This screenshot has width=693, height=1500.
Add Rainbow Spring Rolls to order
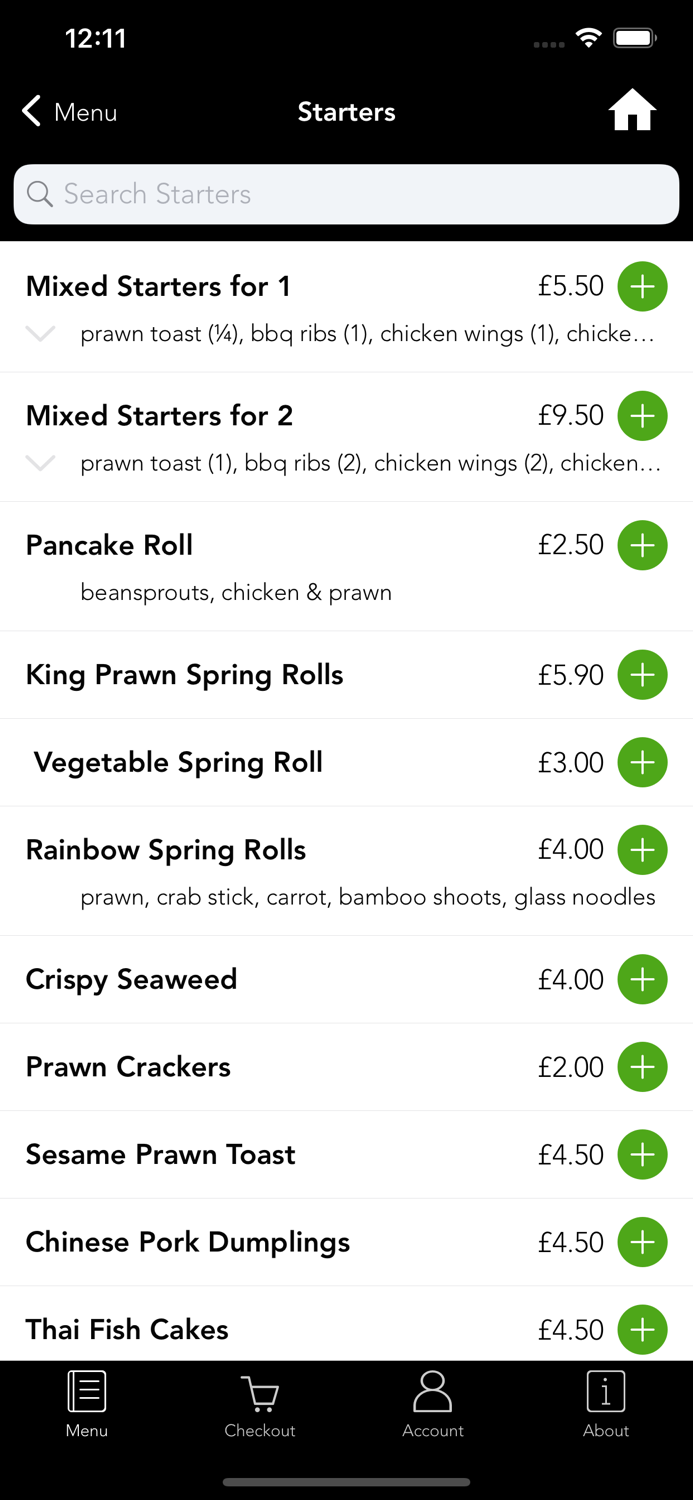(x=642, y=850)
